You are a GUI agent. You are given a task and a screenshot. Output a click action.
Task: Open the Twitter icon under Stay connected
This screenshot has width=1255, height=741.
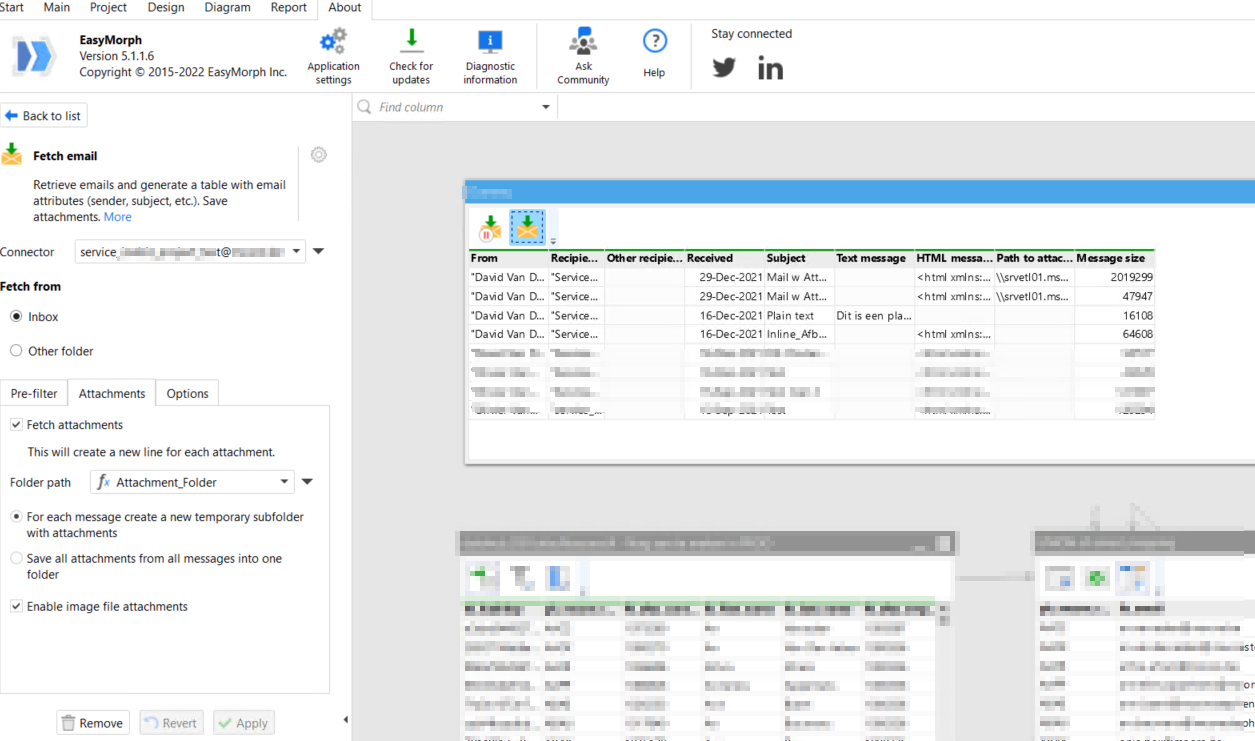click(724, 68)
